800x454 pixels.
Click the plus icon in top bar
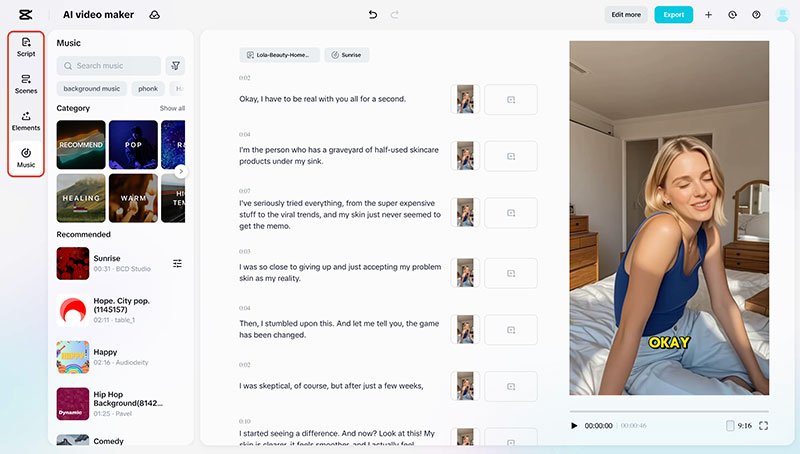tap(708, 15)
